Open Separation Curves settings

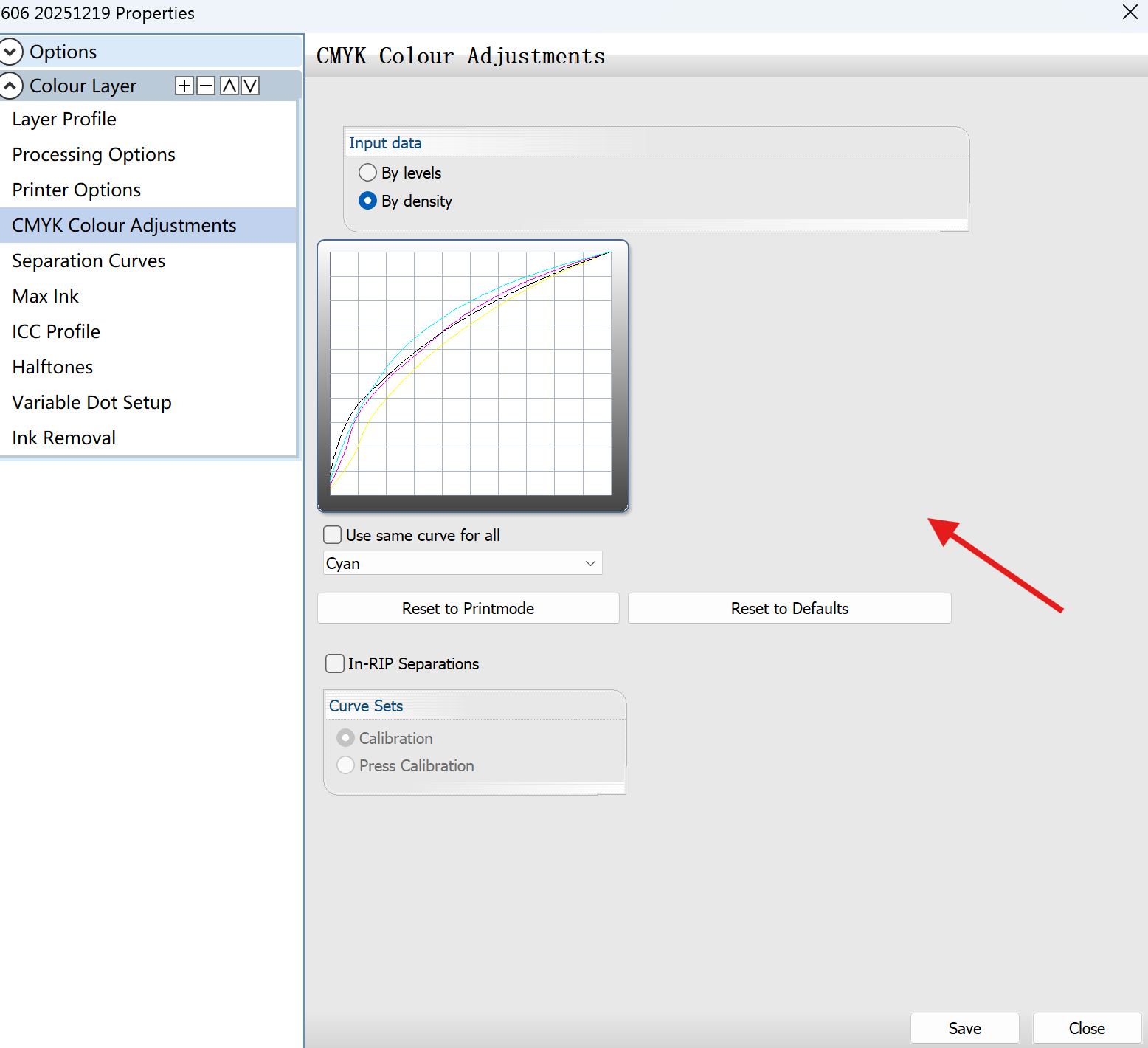[x=148, y=261]
